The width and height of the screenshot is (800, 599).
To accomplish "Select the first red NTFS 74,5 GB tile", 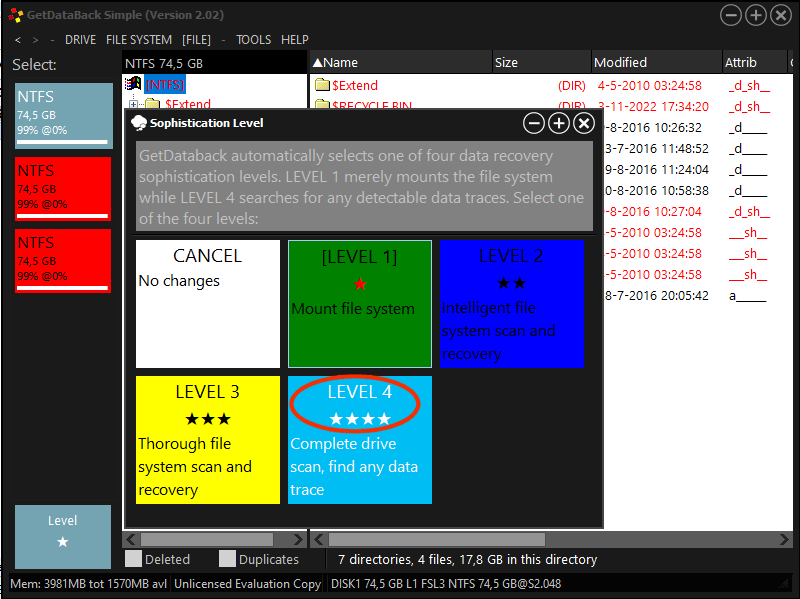I will click(63, 189).
